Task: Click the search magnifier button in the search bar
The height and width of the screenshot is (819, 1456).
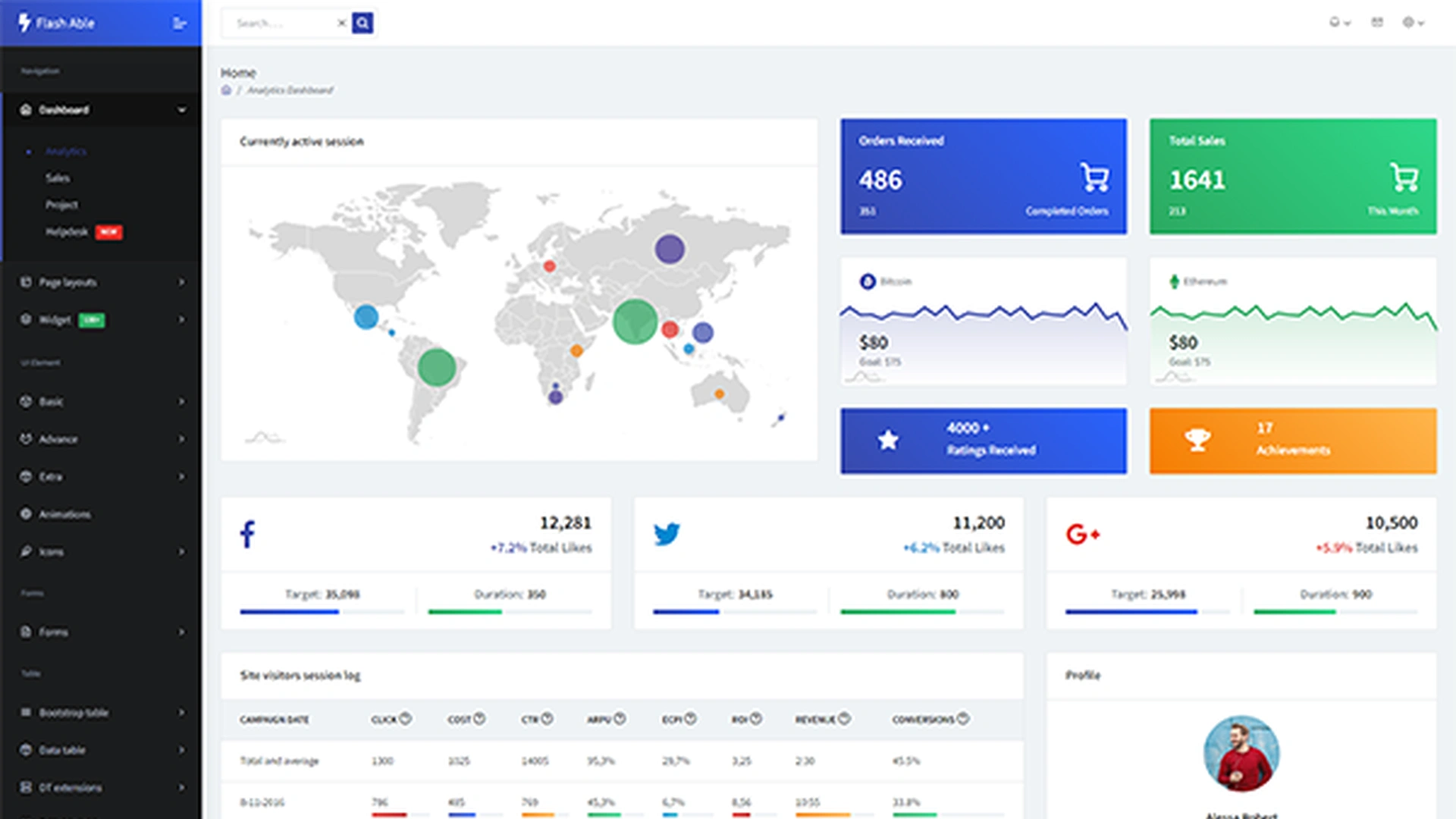Action: pyautogui.click(x=362, y=23)
